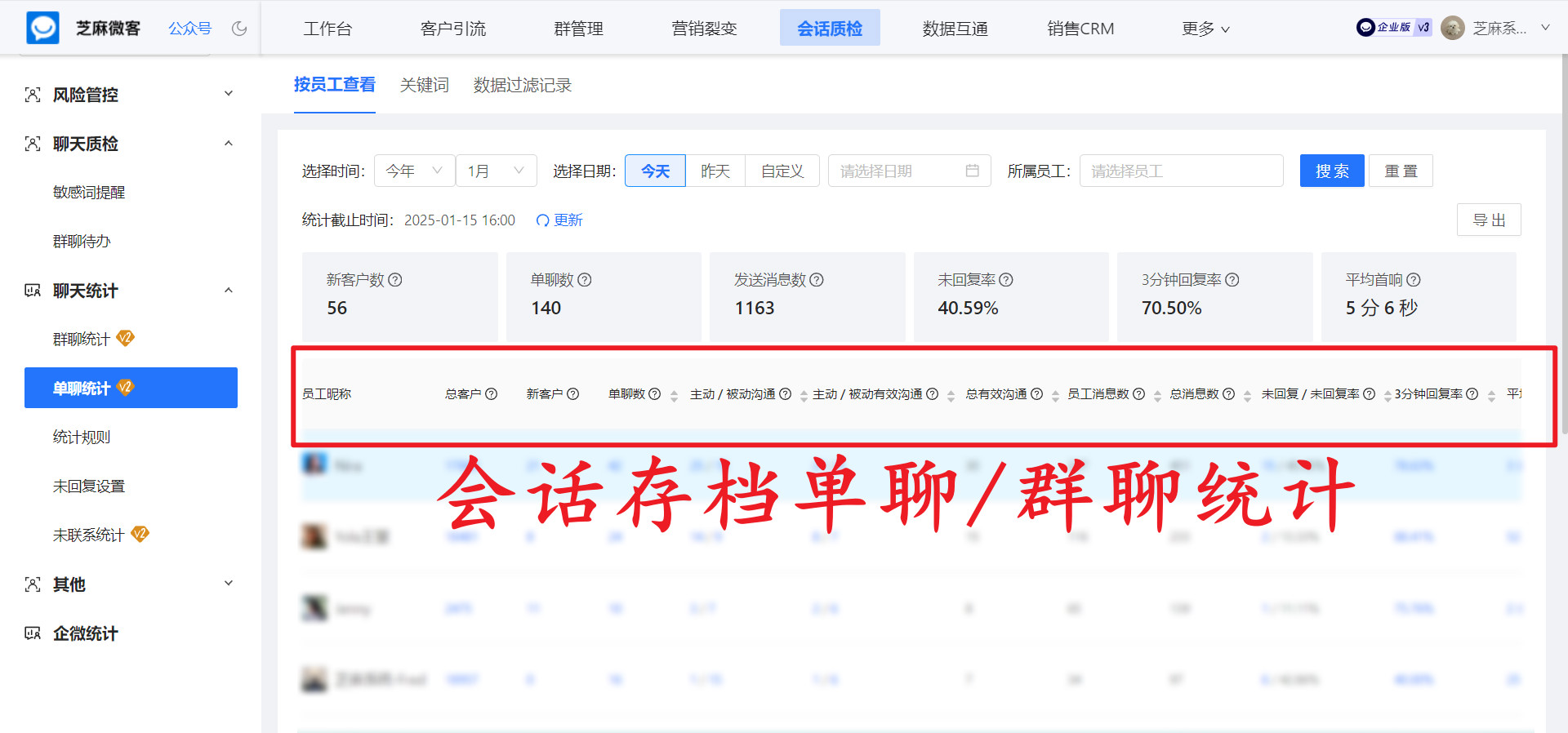Open user avatar in top bar
This screenshot has width=1568, height=733.
click(1453, 28)
